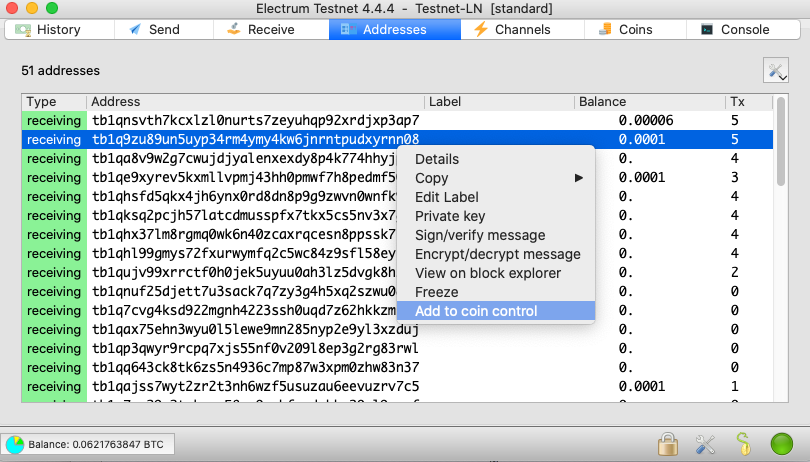
Task: Select Edit Label in context menu
Action: coord(496,197)
